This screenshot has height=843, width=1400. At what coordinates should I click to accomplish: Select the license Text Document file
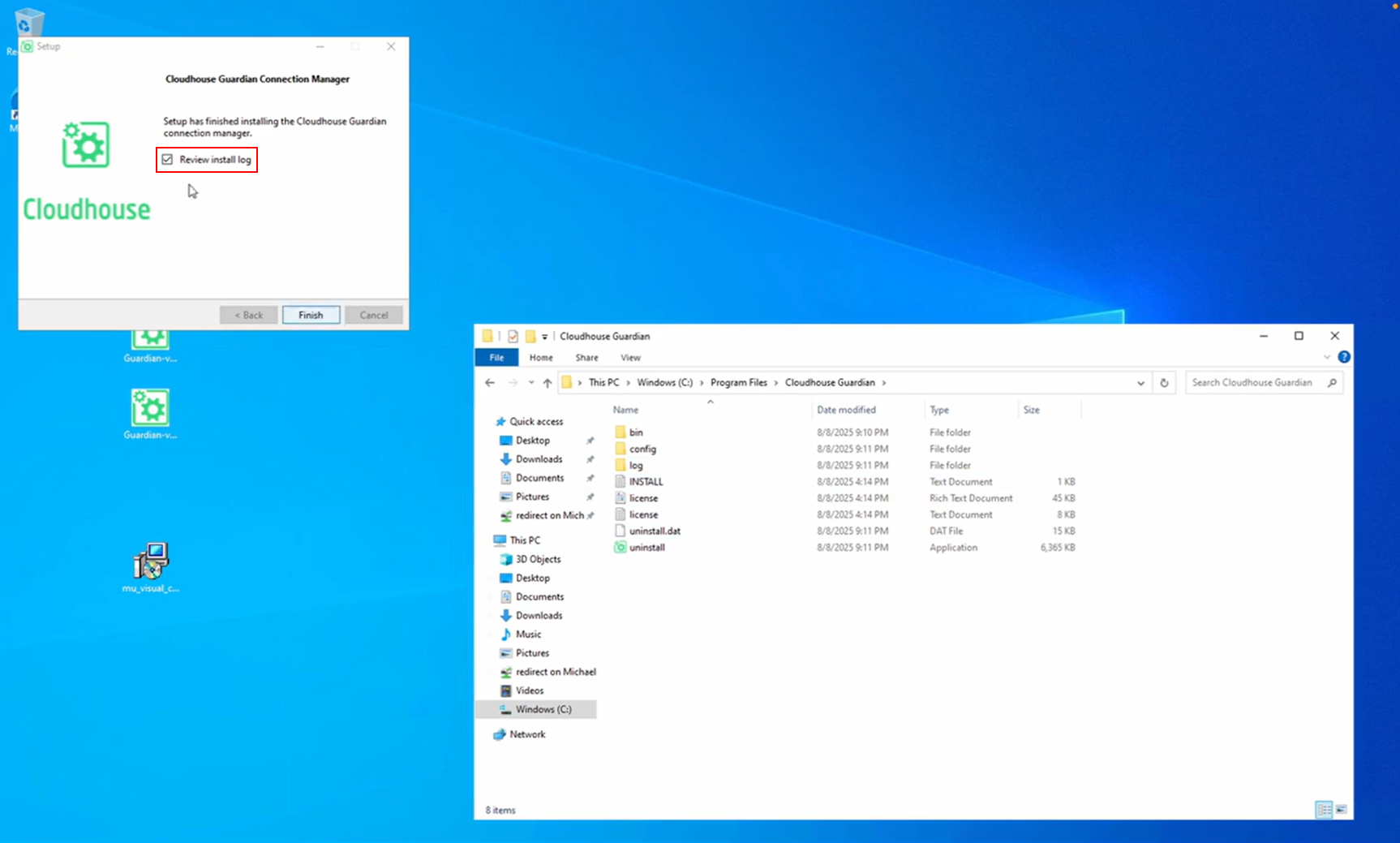click(643, 514)
